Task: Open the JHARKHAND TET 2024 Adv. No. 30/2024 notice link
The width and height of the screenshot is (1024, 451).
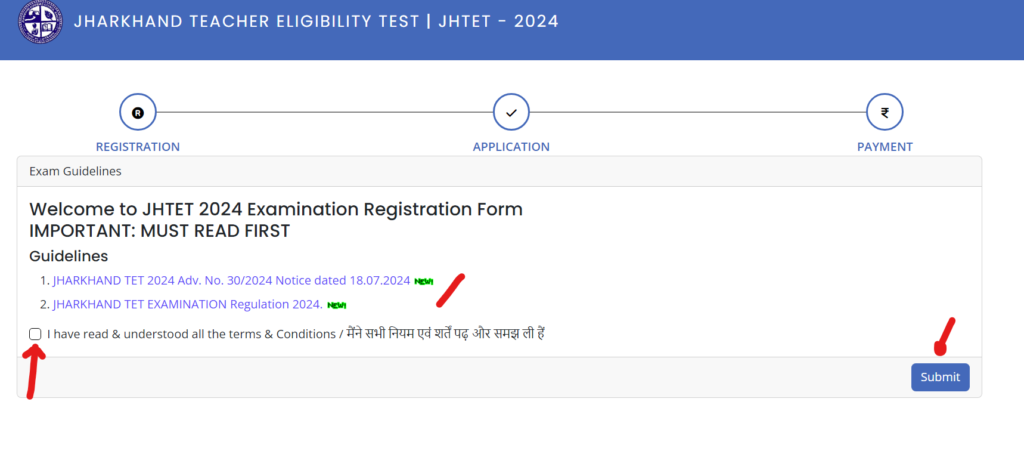Action: coord(231,281)
